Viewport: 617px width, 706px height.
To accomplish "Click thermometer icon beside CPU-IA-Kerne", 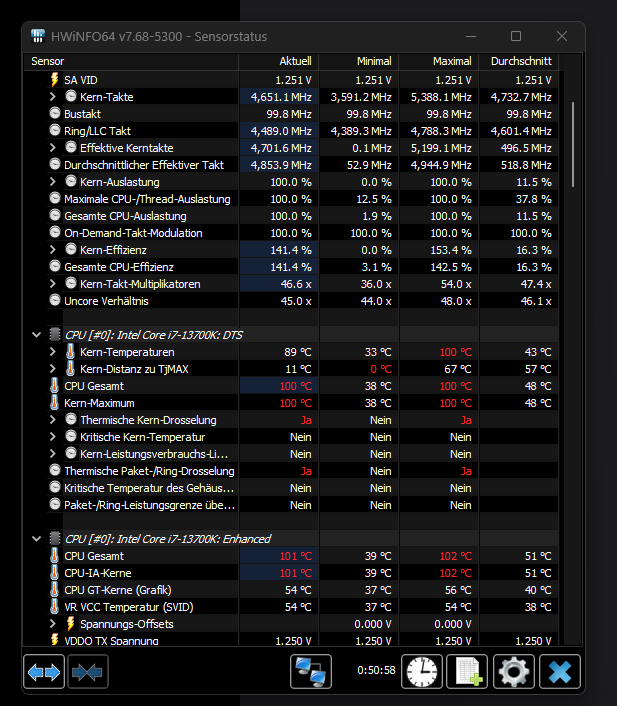I will (54, 573).
